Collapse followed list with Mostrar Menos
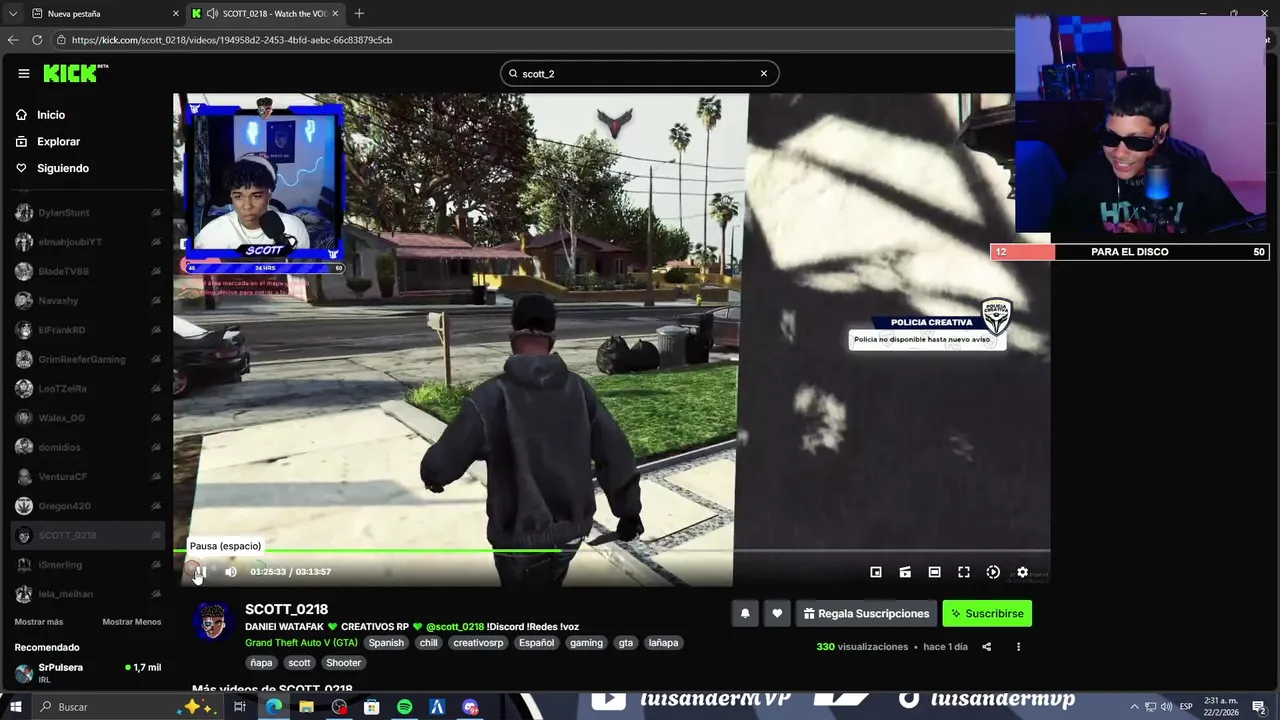1280x720 pixels. [131, 622]
